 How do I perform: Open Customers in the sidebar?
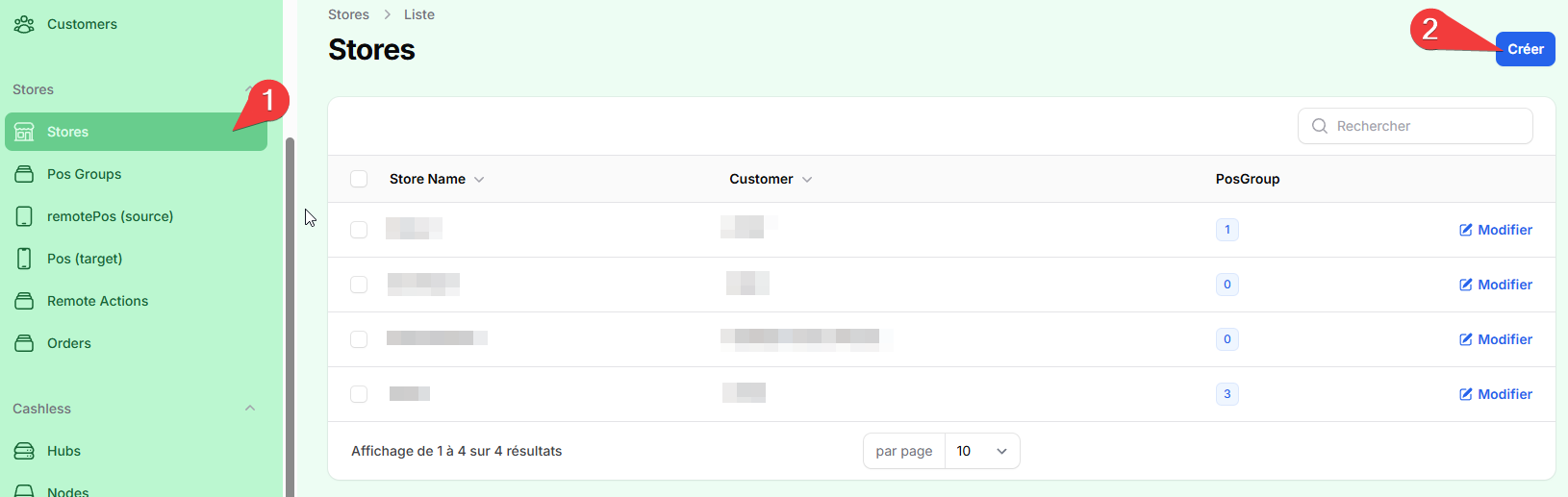coord(137,24)
